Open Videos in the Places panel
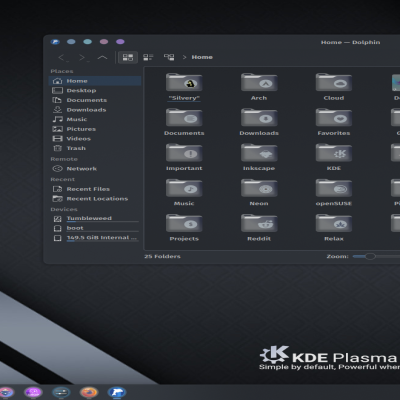Screen dimensions: 400x400 [x=95, y=139]
